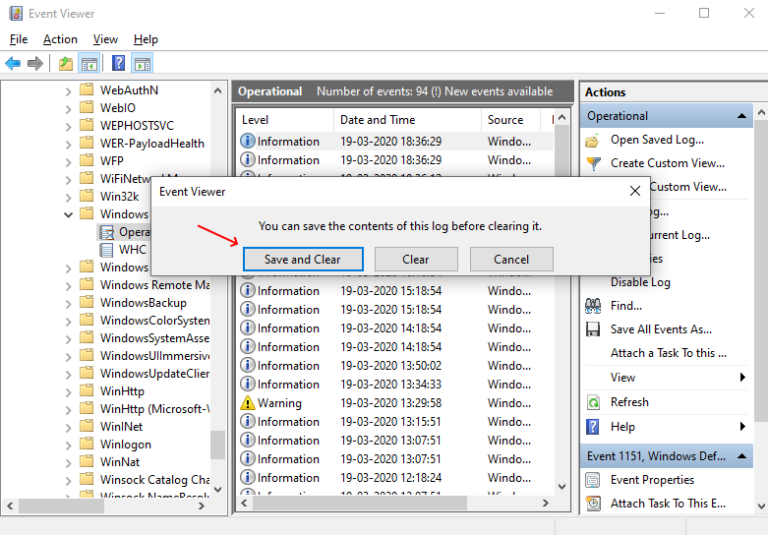This screenshot has width=768, height=535.
Task: Close the Event Viewer dialog with X
Action: (635, 191)
